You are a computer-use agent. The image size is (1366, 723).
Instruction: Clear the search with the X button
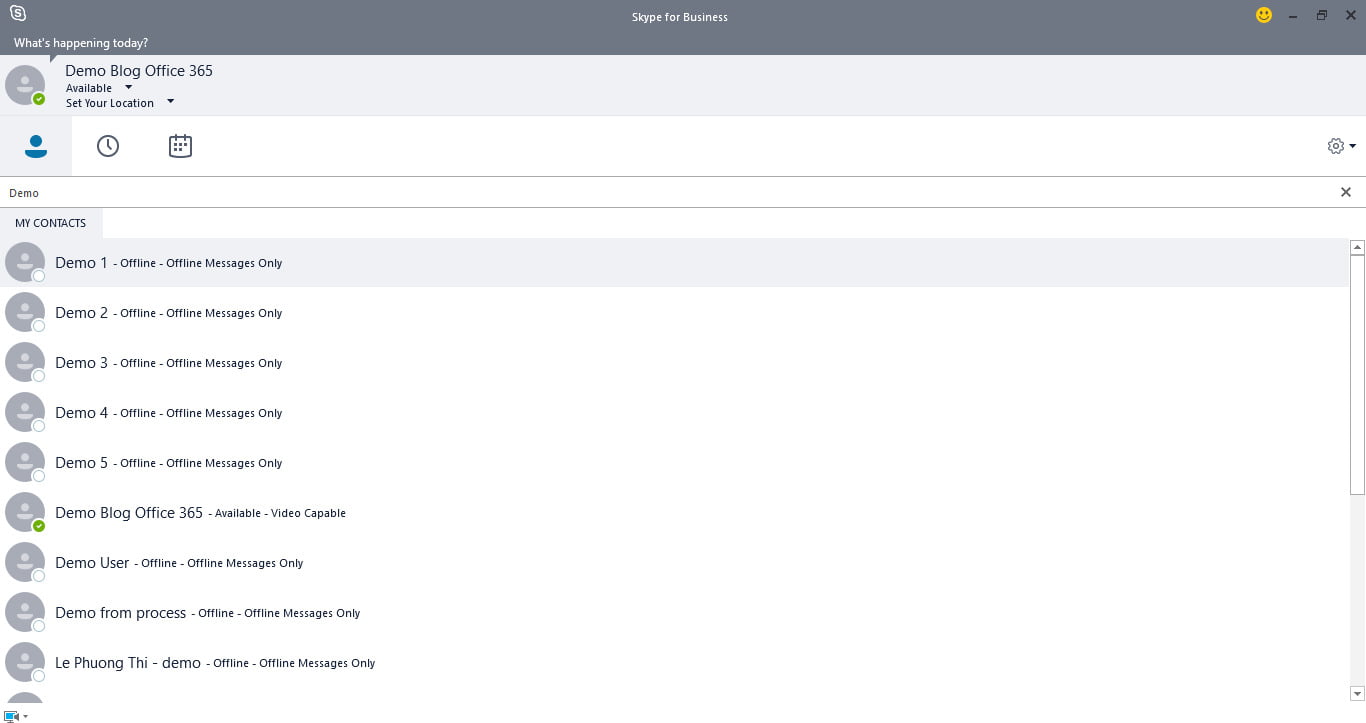pyautogui.click(x=1346, y=192)
